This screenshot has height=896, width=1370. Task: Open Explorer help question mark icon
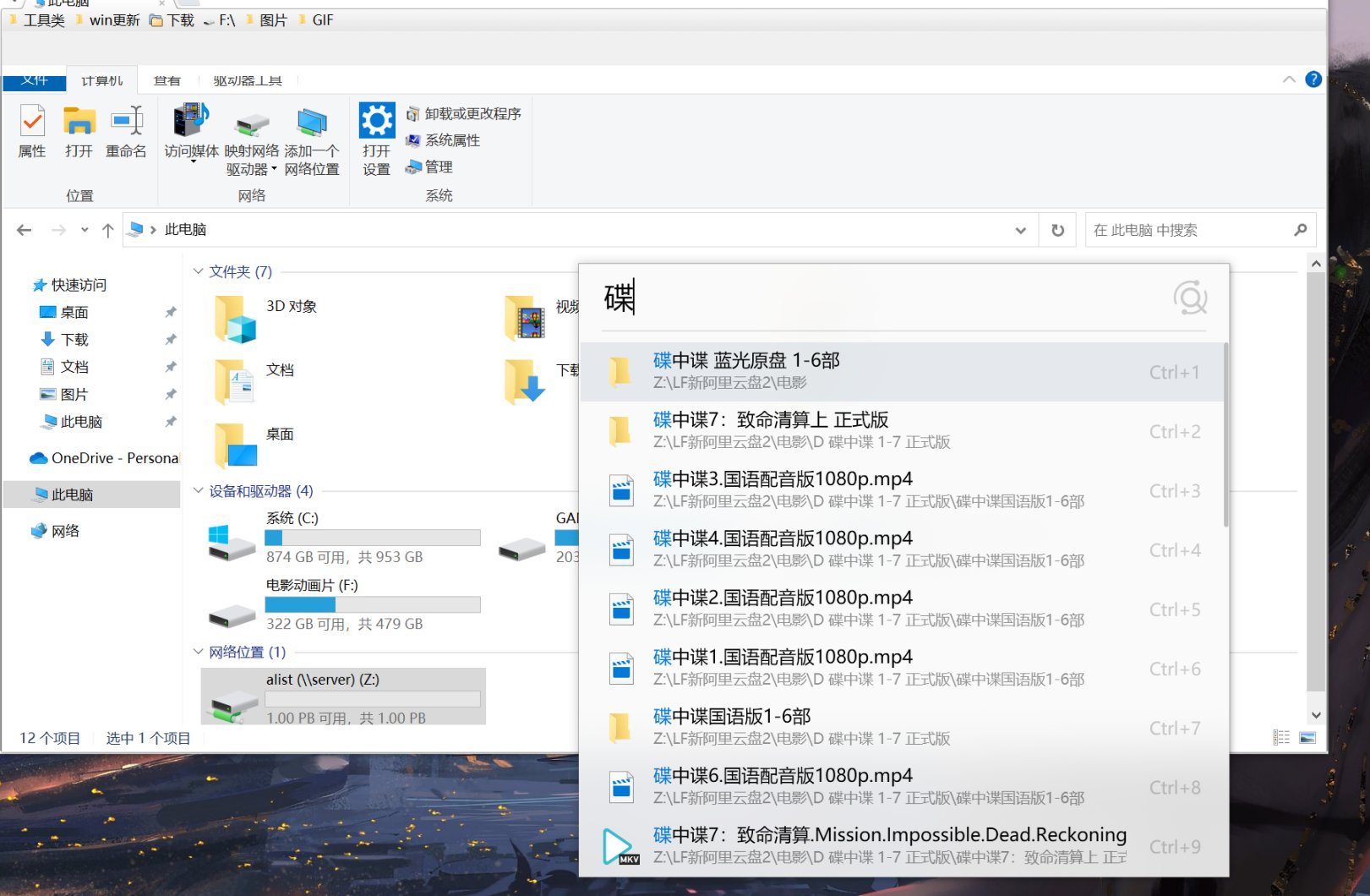point(1313,79)
